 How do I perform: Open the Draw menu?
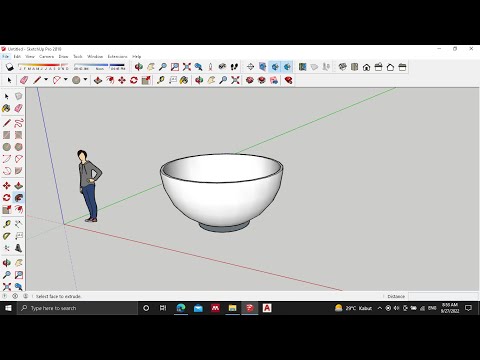click(63, 57)
